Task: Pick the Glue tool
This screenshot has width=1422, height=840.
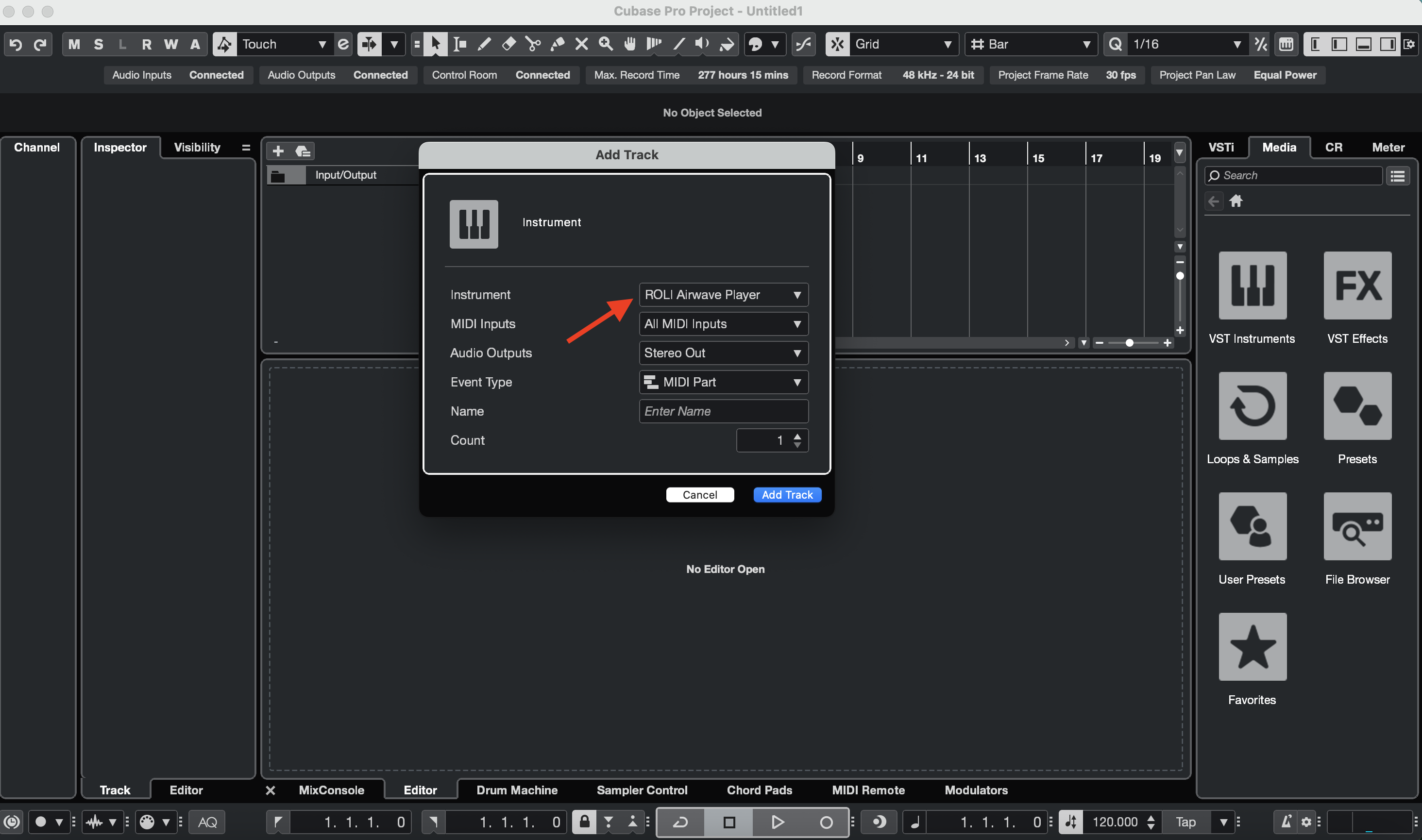Action: [x=557, y=44]
